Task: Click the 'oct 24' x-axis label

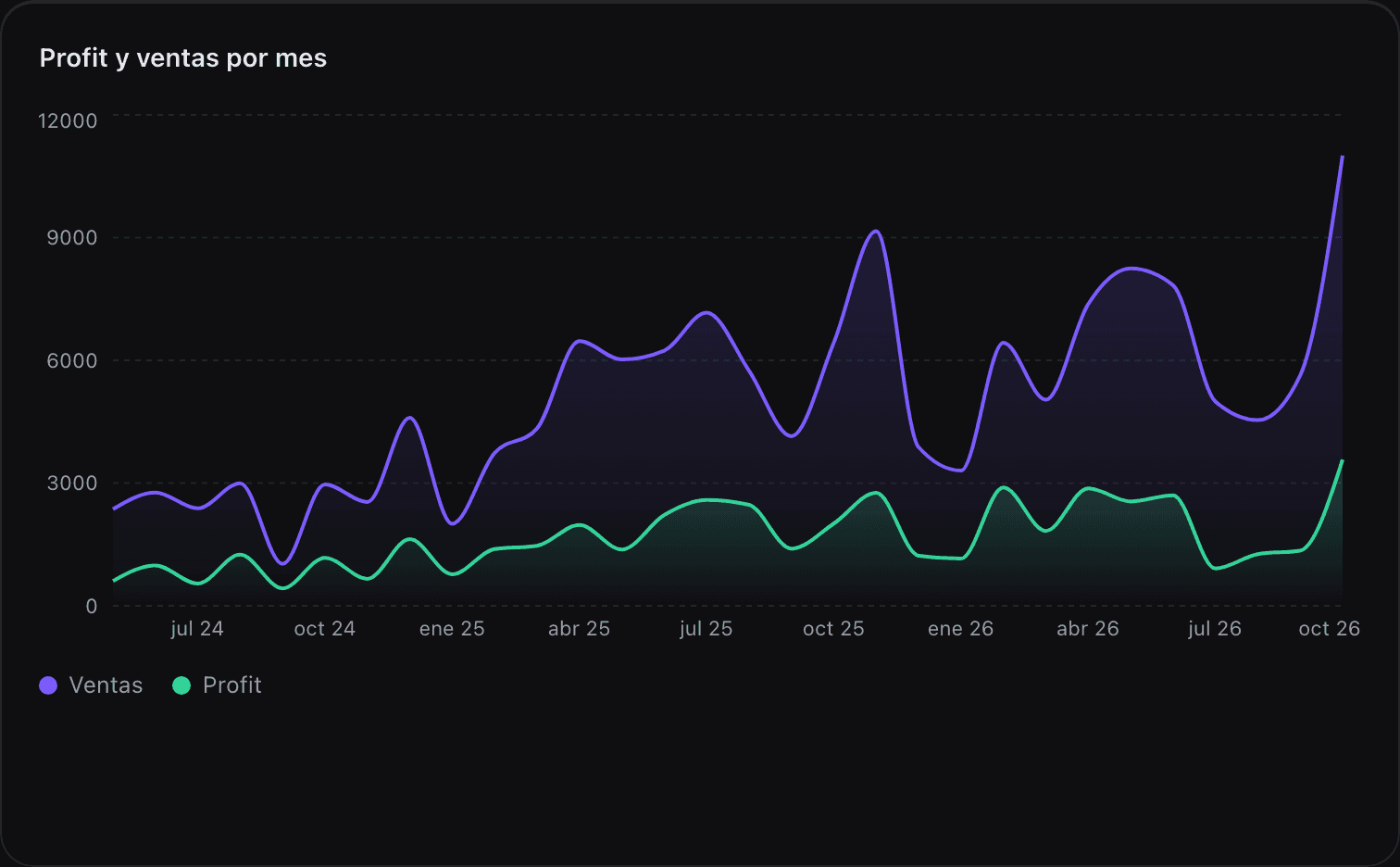Action: click(x=325, y=629)
